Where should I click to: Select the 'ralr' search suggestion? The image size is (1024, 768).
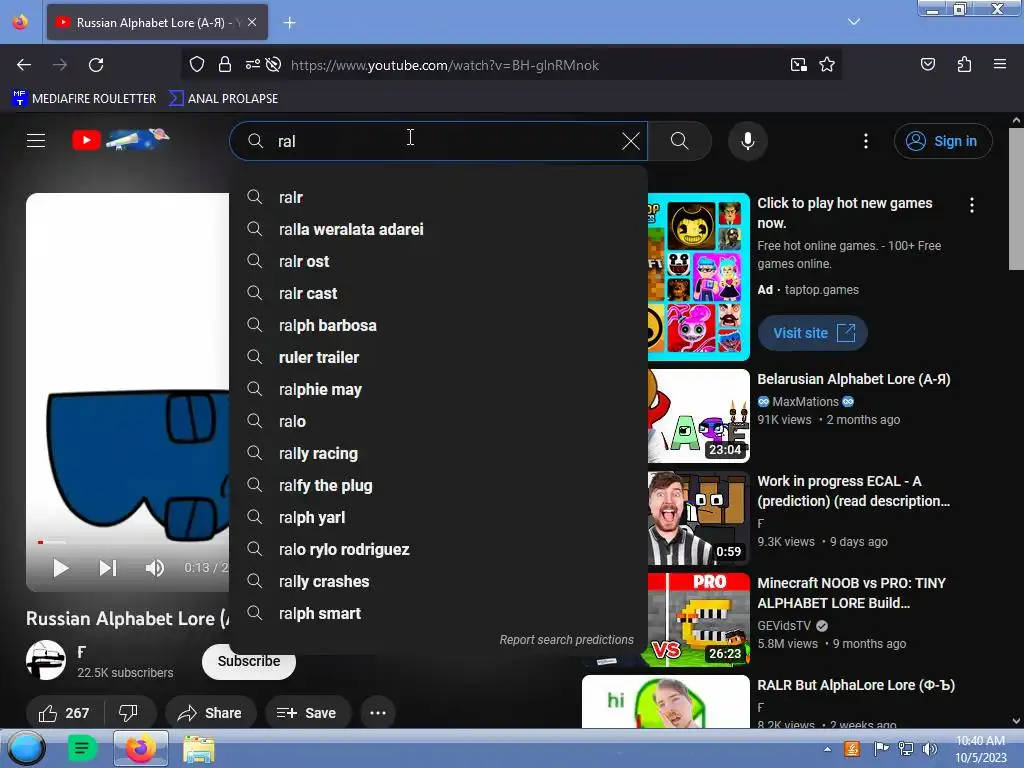(x=438, y=197)
